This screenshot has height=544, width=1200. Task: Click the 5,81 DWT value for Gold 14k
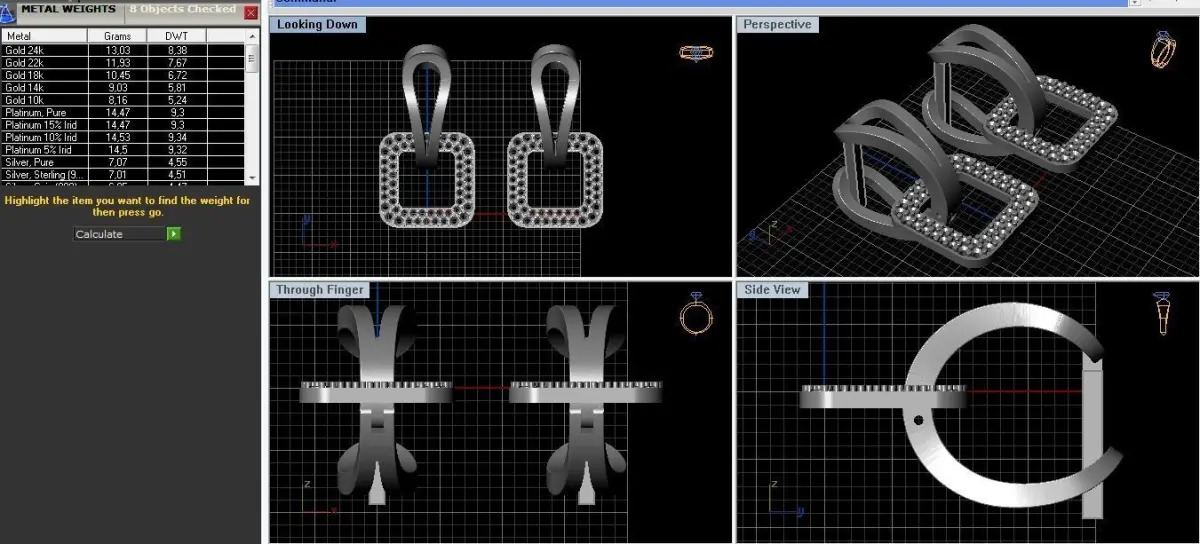[x=178, y=87]
